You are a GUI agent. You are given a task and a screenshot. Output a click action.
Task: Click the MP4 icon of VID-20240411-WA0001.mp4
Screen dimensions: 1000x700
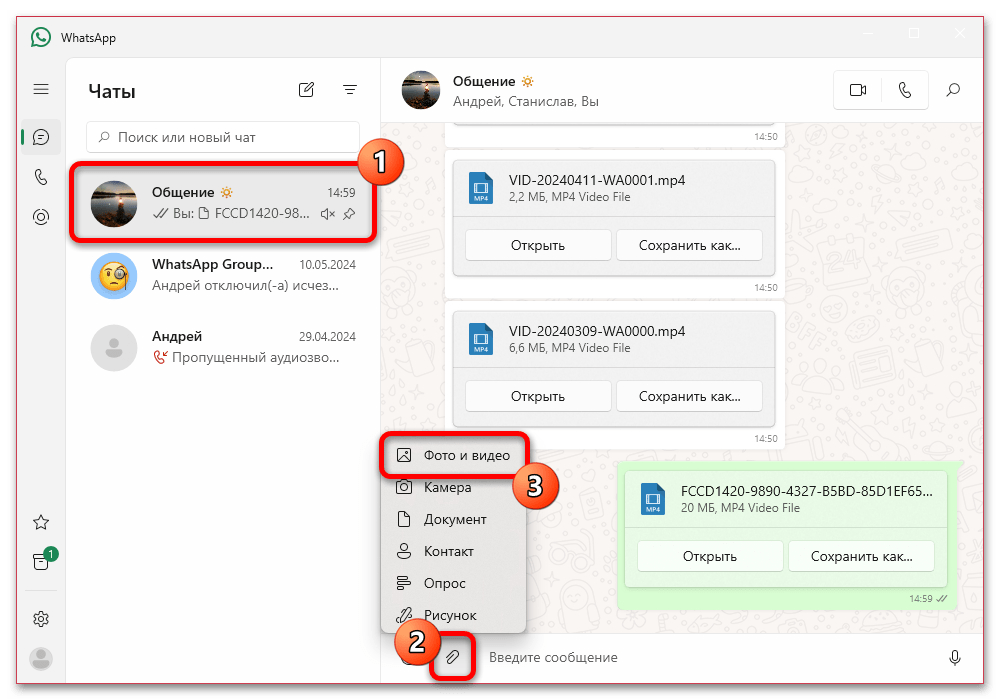(x=481, y=188)
